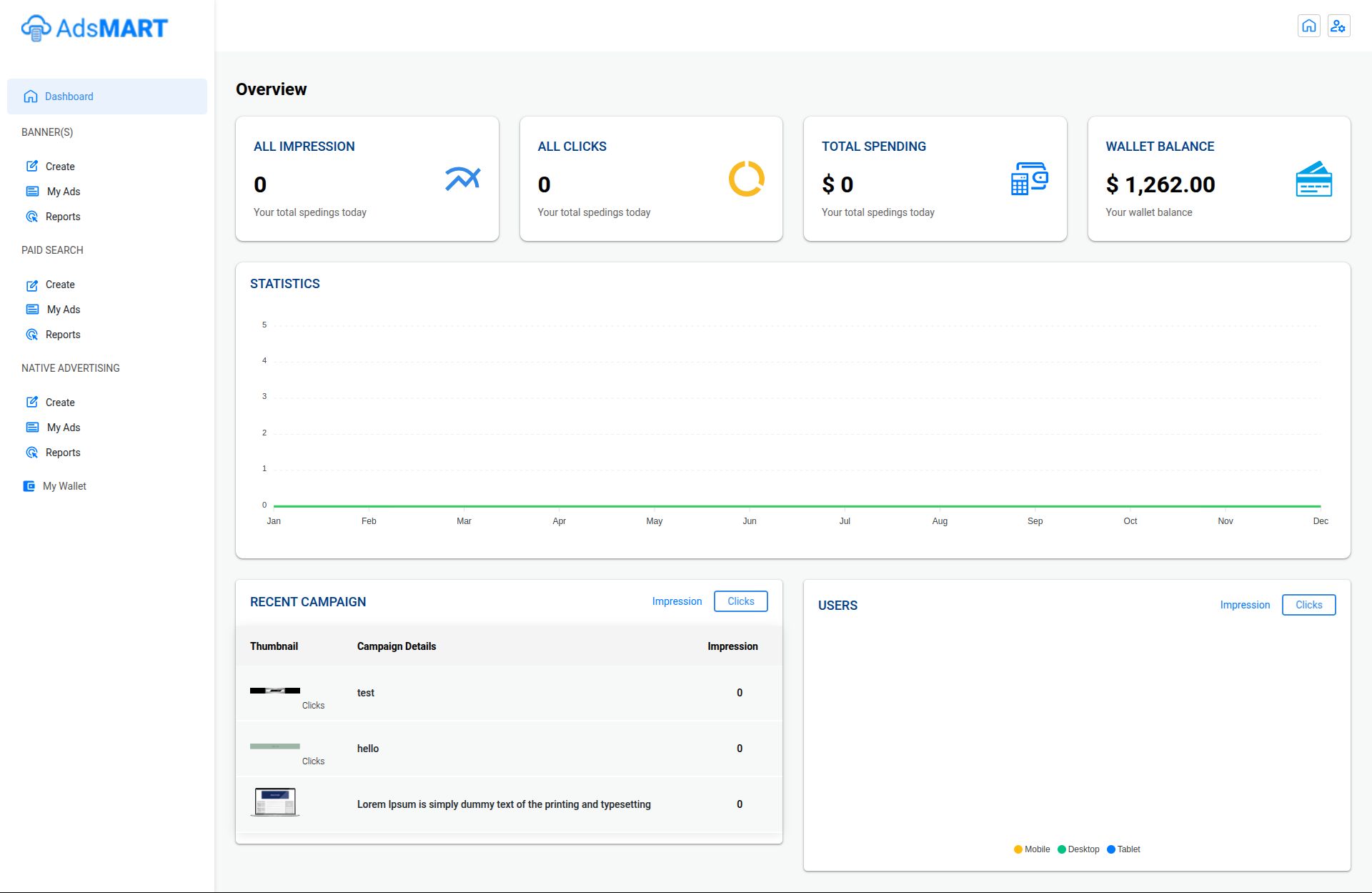Click the My Wallet sidebar icon
The width and height of the screenshot is (1372, 893).
click(29, 486)
